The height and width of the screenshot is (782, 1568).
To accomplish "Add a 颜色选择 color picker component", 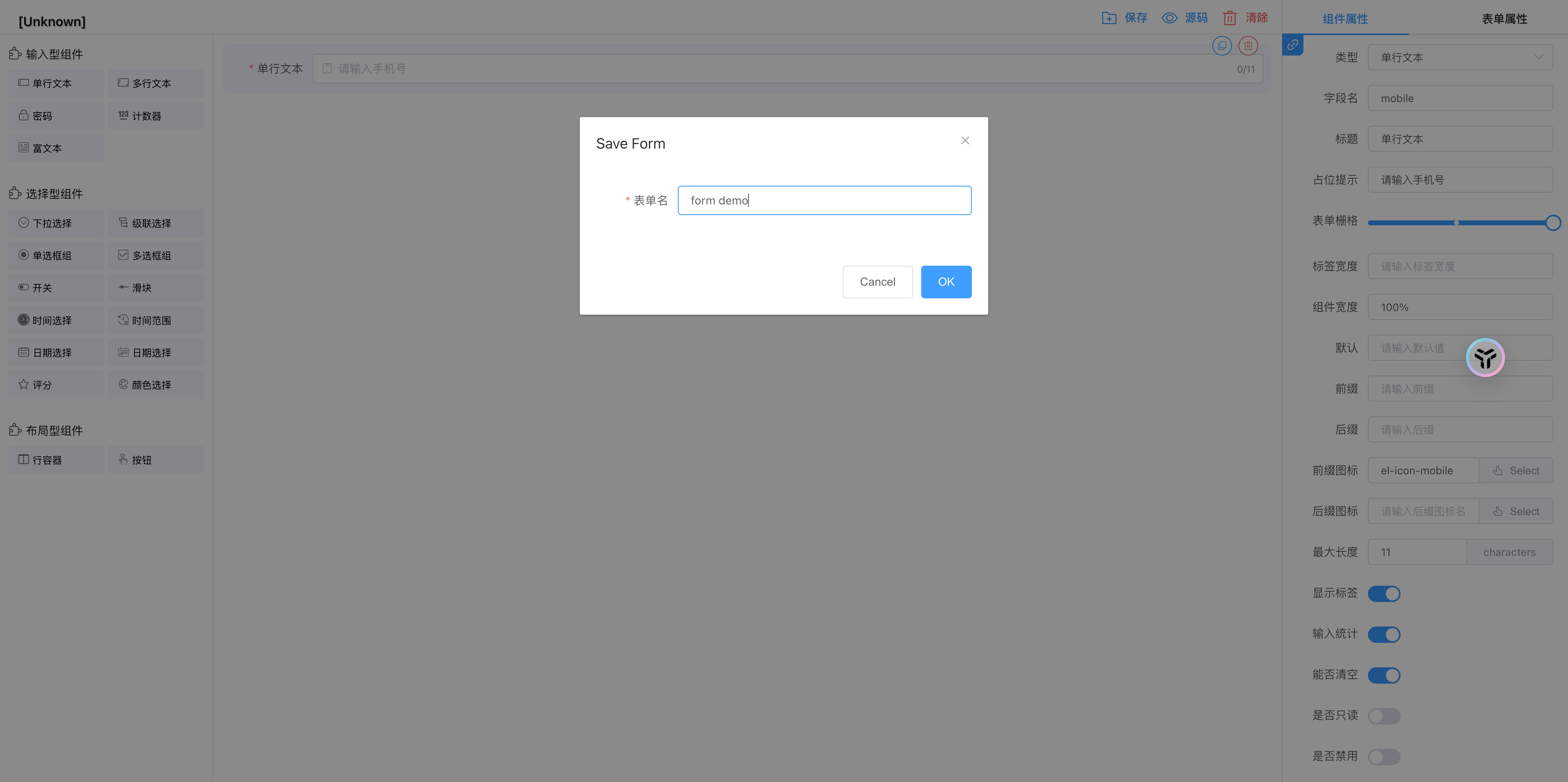I will (156, 384).
